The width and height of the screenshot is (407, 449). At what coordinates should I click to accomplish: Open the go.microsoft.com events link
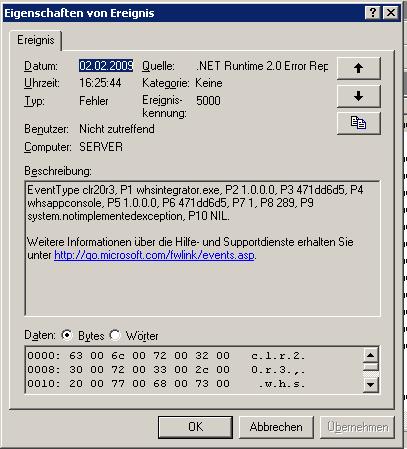coord(154,255)
